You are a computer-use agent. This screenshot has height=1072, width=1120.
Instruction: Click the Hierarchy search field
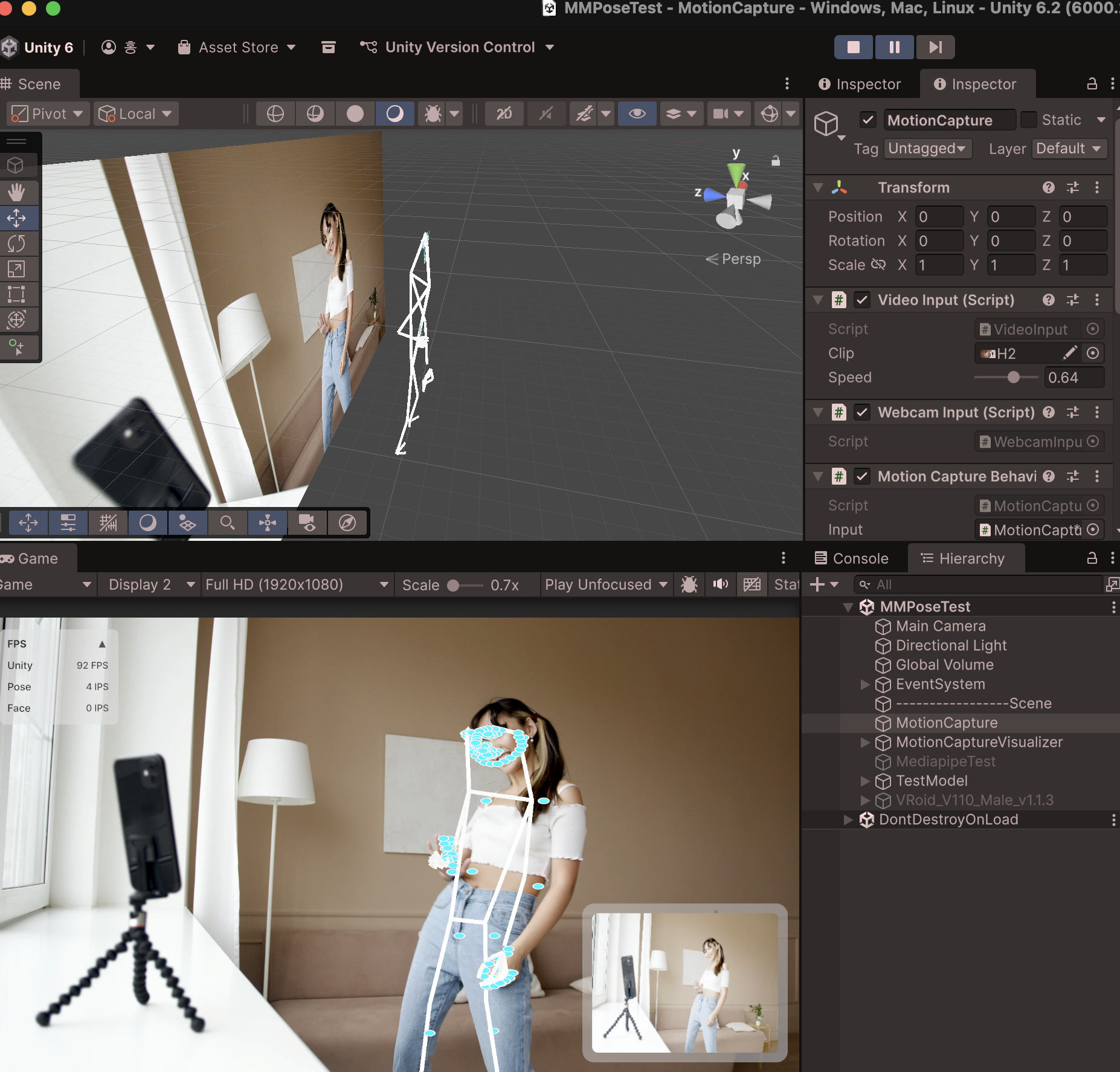(x=979, y=584)
